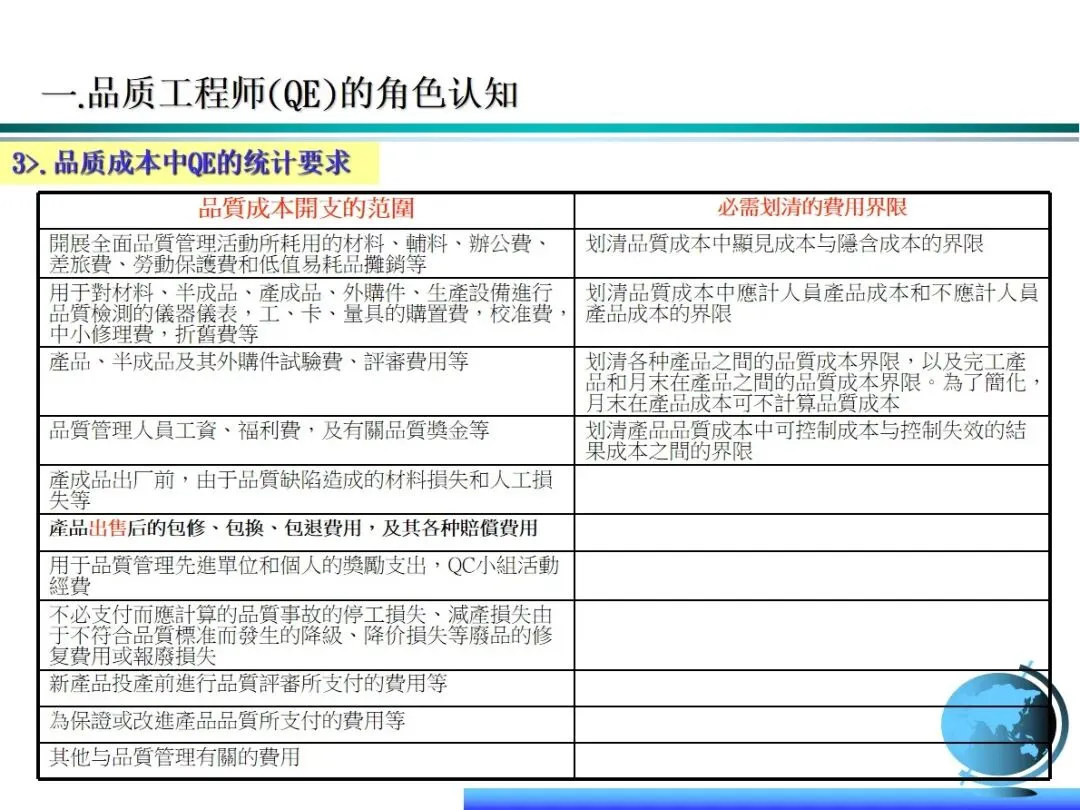Click the cell 品質管理人員工資、福利費
The image size is (1080, 810).
(x=307, y=440)
